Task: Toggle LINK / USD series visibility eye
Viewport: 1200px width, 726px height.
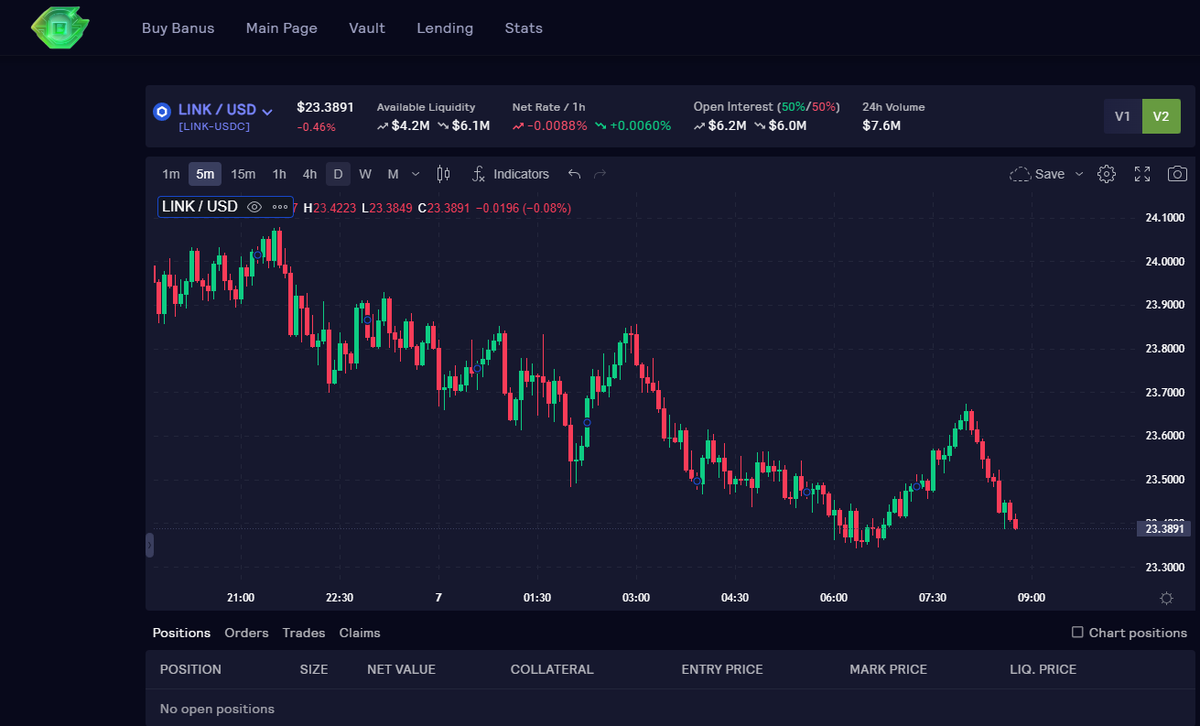Action: click(254, 207)
